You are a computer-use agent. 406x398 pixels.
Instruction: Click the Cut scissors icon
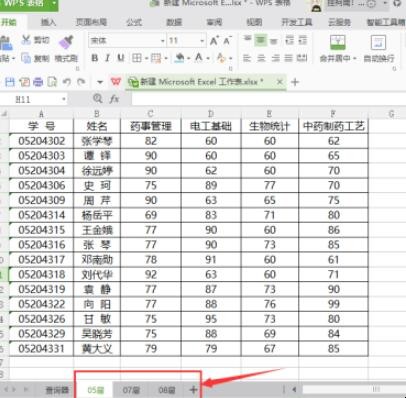26,40
